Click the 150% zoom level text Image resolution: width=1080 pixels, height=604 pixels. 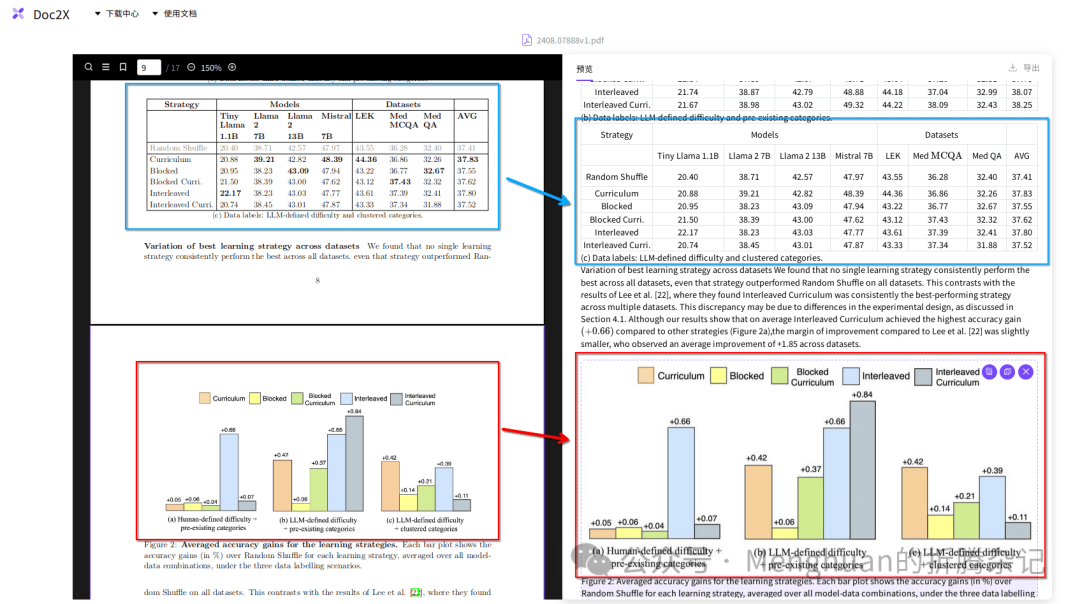pyautogui.click(x=211, y=67)
